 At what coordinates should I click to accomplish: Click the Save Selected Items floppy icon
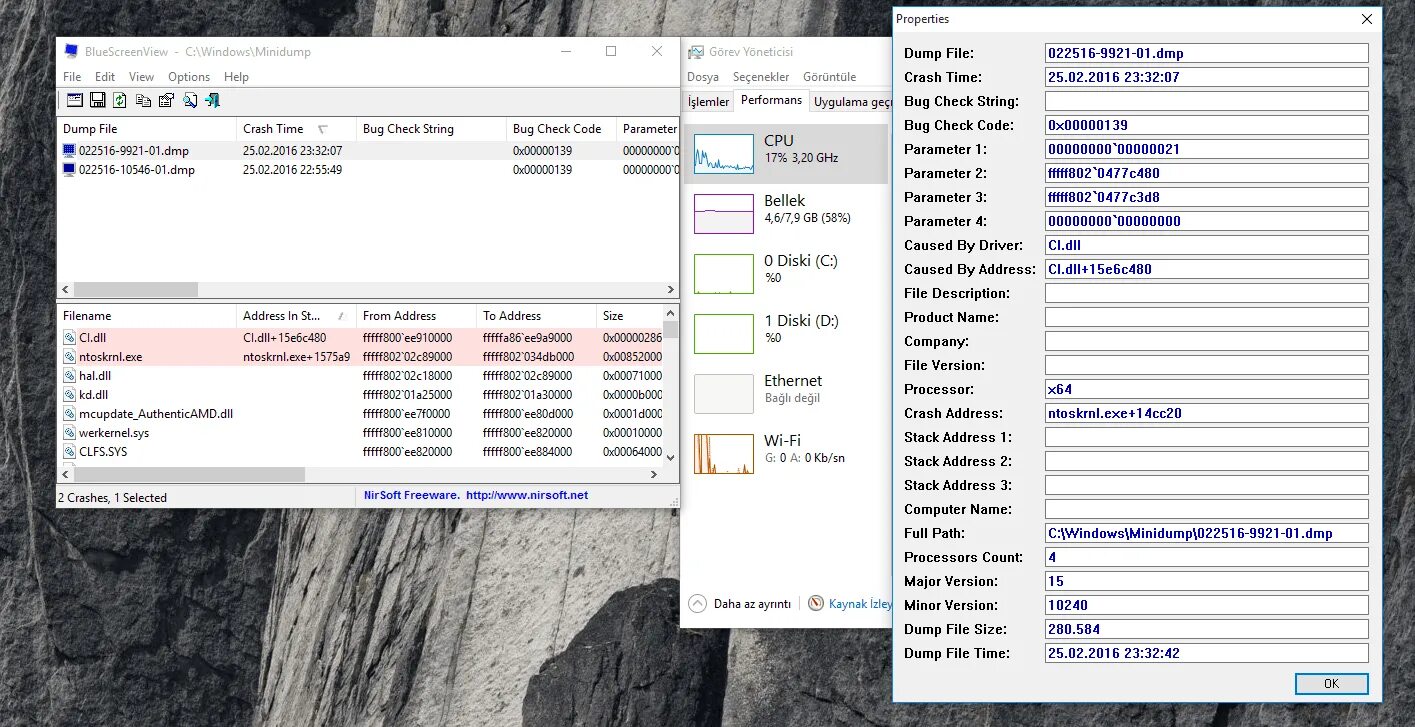(98, 100)
